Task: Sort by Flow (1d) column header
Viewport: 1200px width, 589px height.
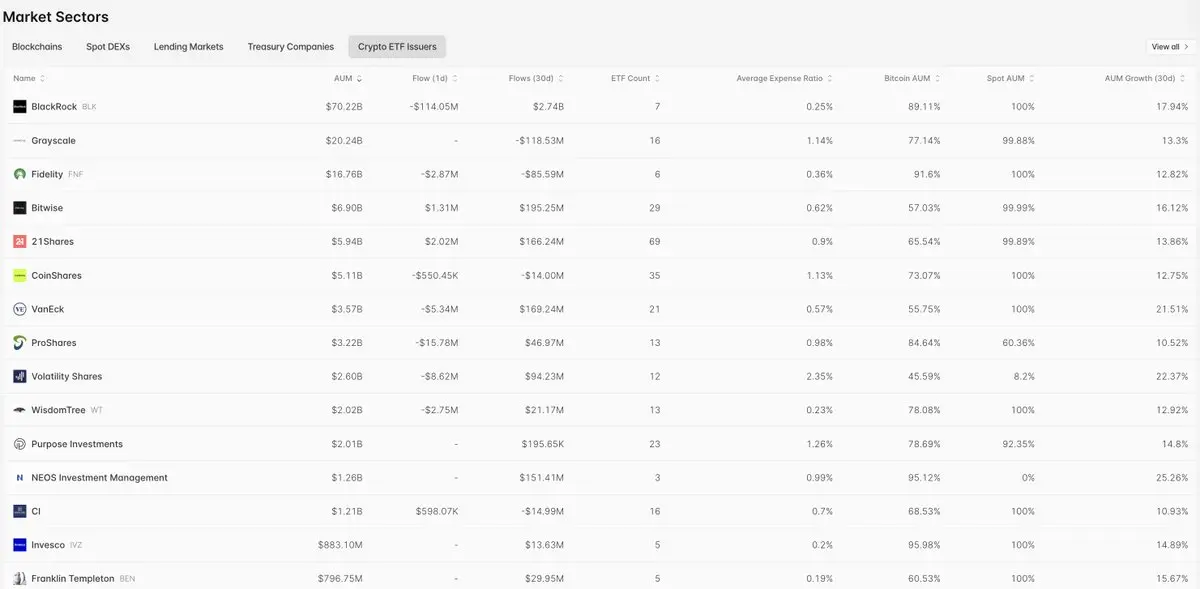Action: (435, 78)
